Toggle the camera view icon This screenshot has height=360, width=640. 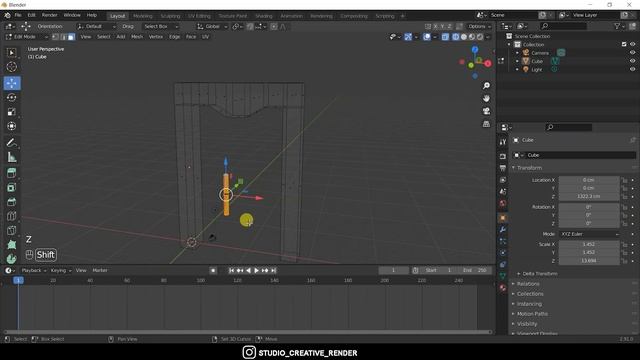coord(486,111)
